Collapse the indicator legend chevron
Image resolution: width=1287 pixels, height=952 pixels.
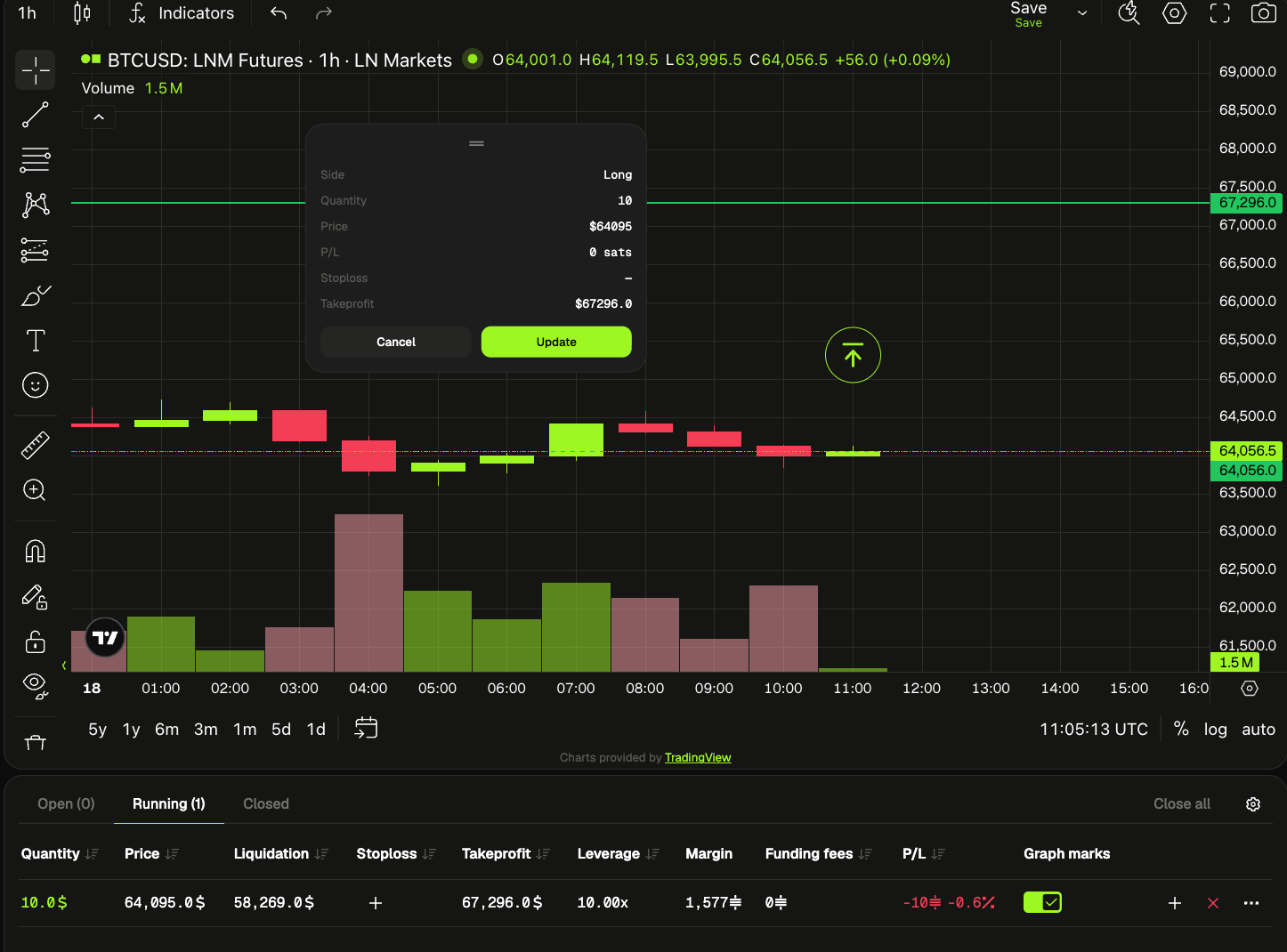click(99, 117)
